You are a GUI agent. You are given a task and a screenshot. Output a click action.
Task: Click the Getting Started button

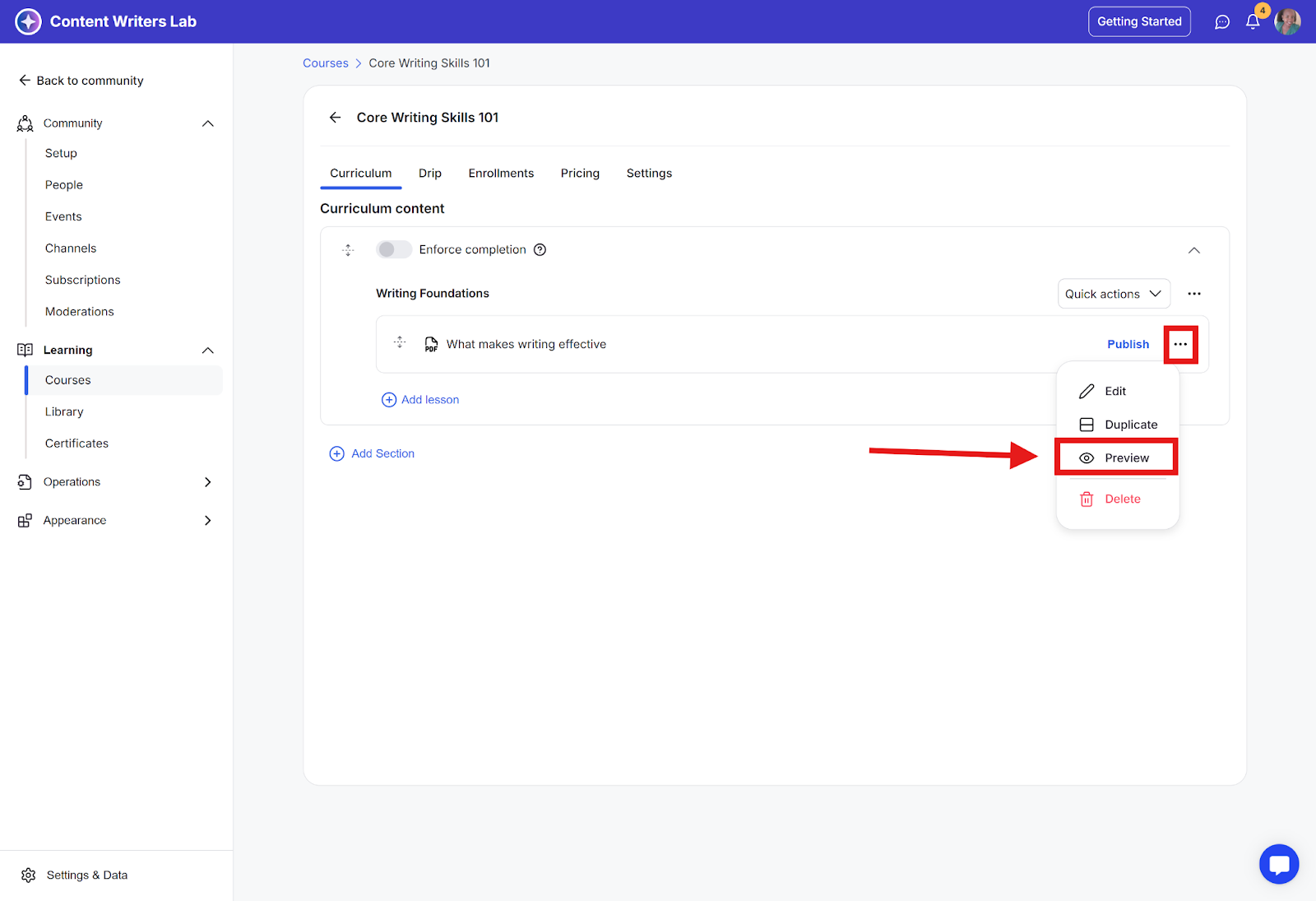click(x=1139, y=22)
